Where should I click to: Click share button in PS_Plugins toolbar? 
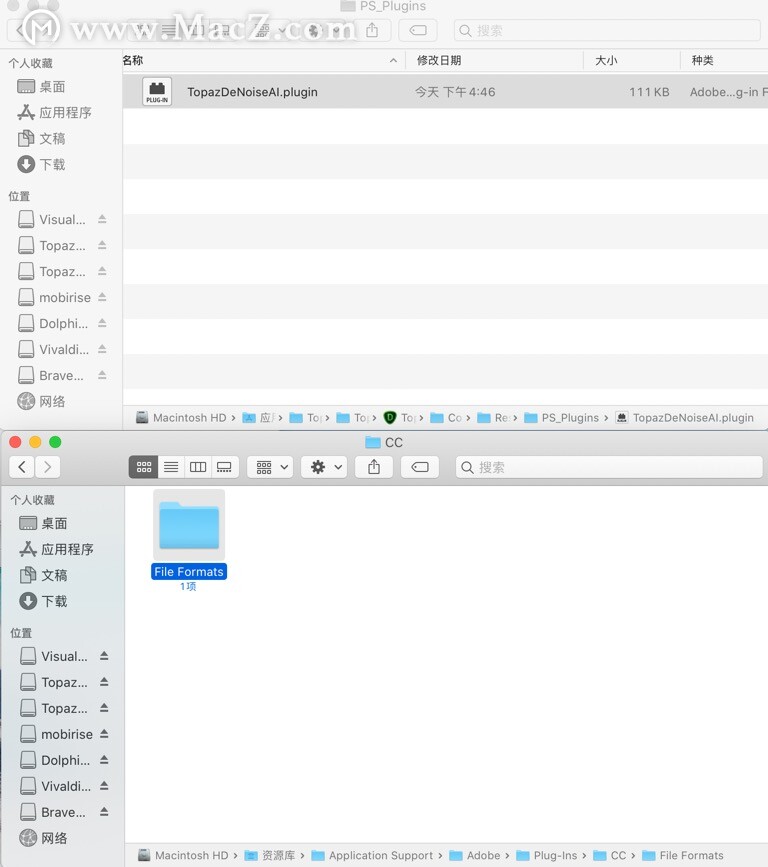(372, 30)
